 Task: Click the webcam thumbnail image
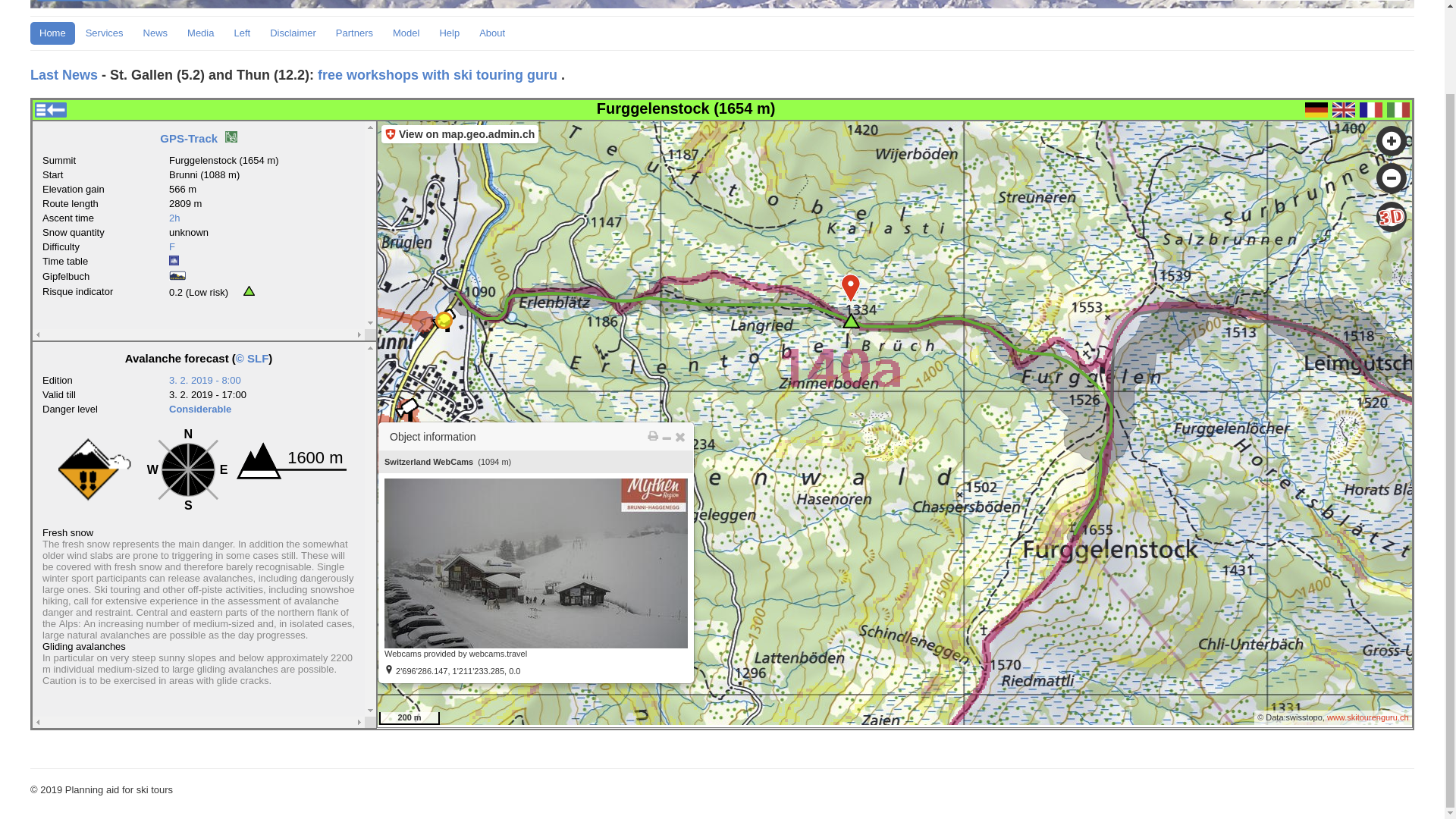tap(535, 563)
